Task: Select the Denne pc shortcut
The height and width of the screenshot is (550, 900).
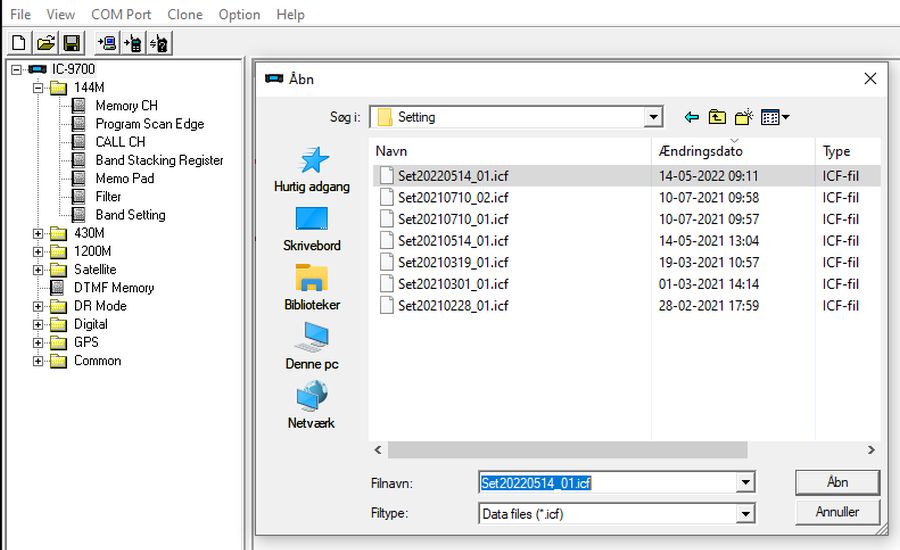Action: pos(312,346)
